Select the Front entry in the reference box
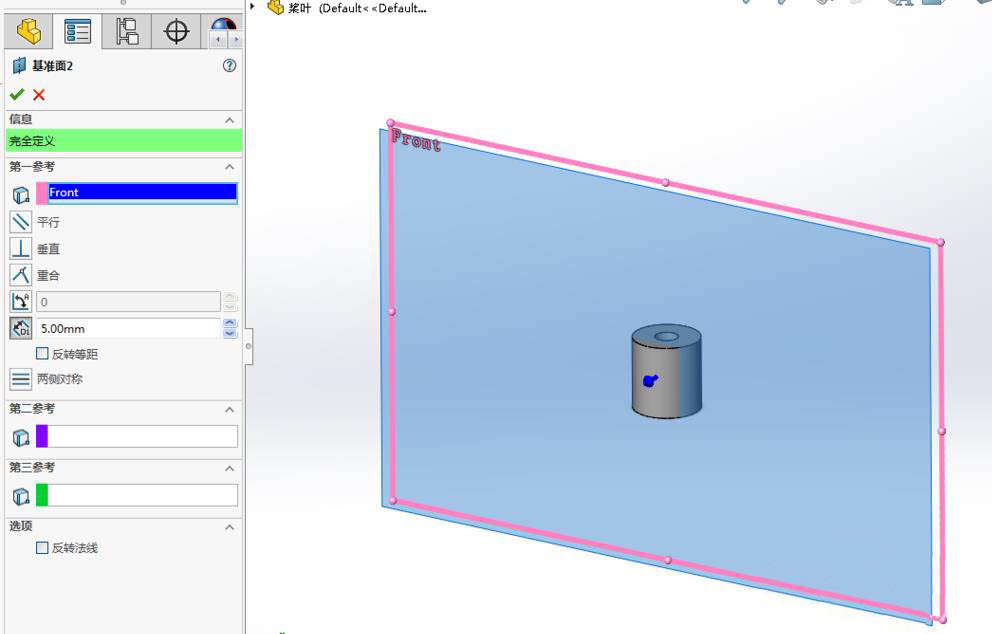Screen dimensions: 992x634 [x=140, y=192]
